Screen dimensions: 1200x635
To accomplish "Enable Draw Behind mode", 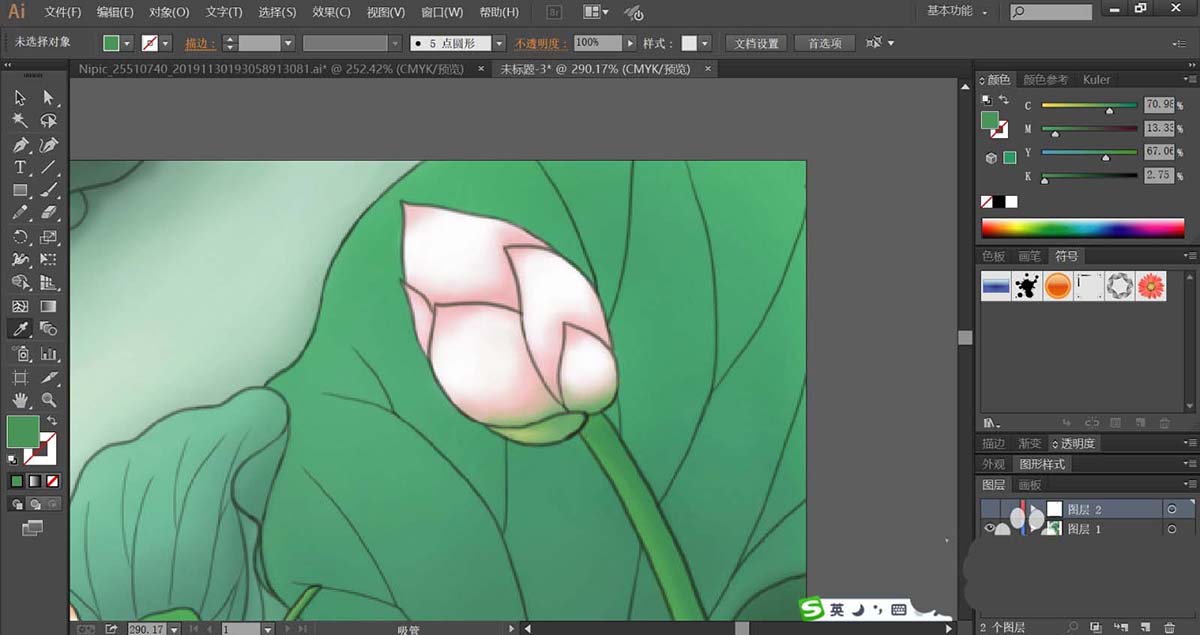I will tap(34, 504).
